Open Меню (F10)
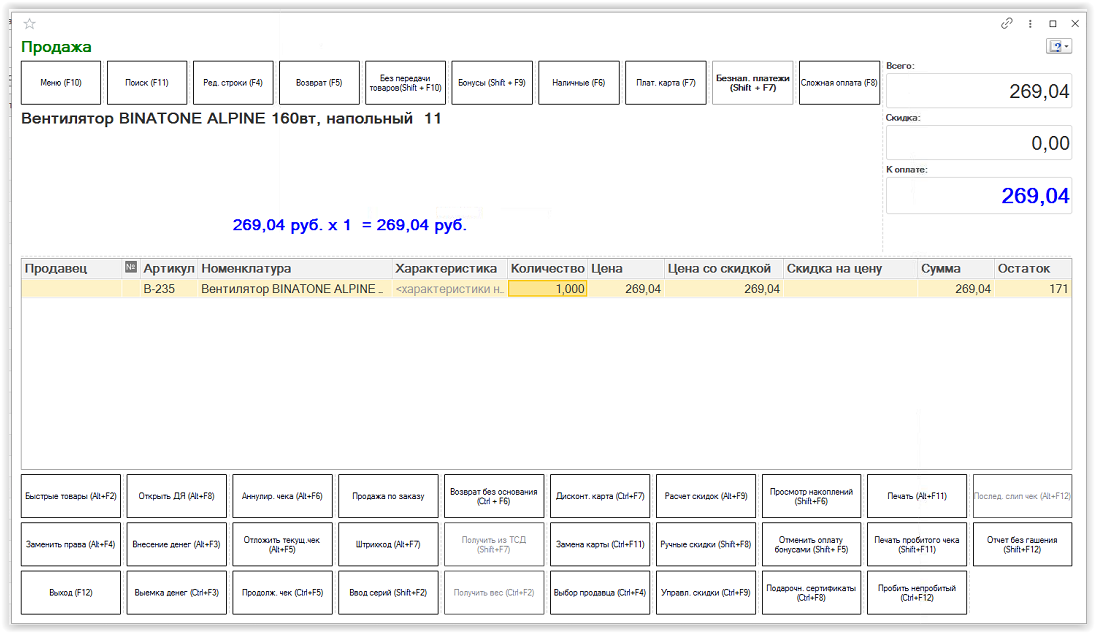Screen dimensions: 1095x633 point(61,83)
